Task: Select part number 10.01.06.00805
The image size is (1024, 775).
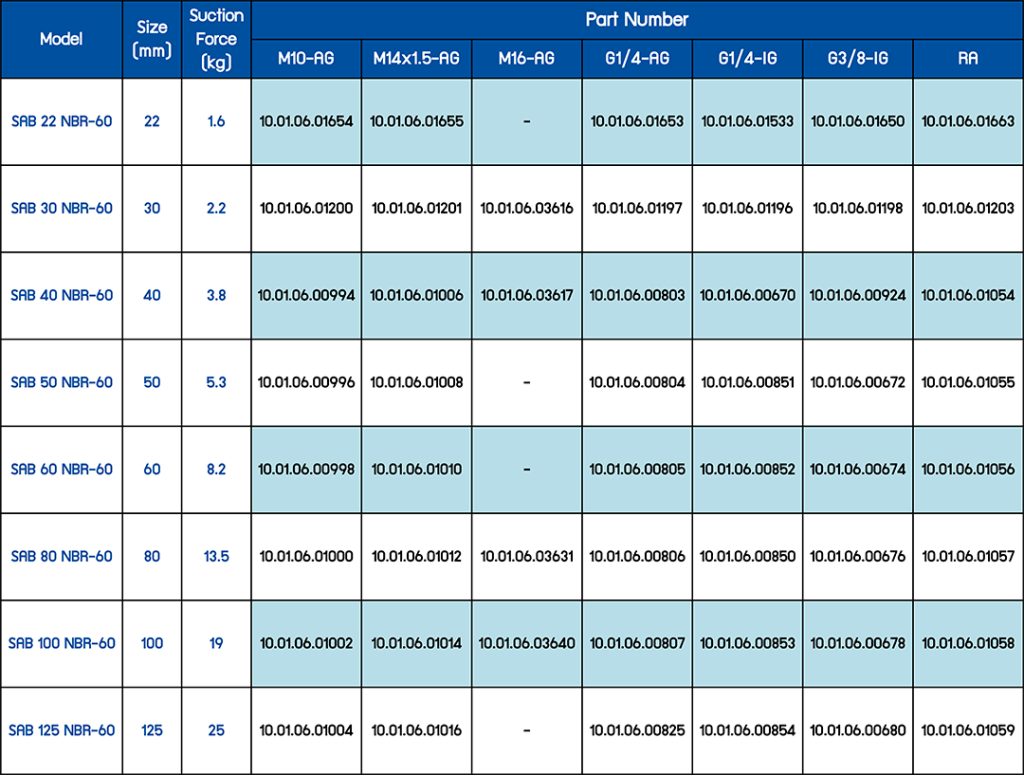Action: click(637, 469)
